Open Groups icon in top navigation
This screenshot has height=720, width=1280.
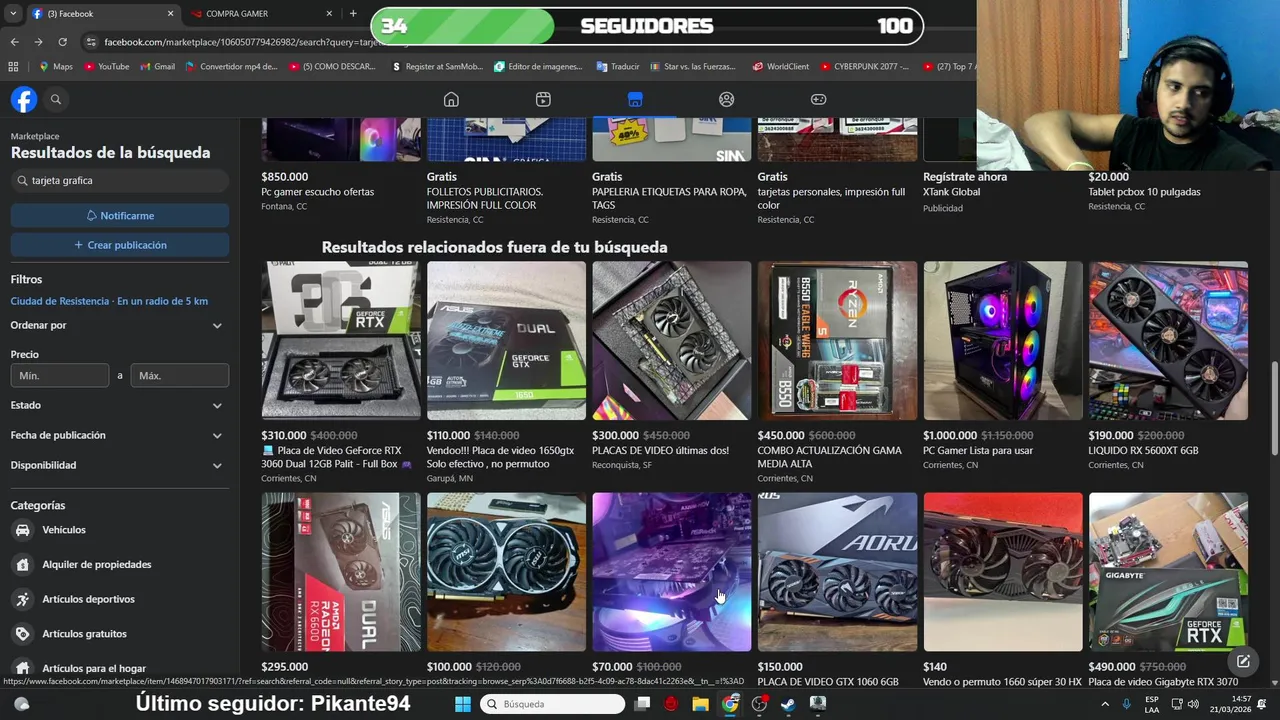tap(727, 99)
